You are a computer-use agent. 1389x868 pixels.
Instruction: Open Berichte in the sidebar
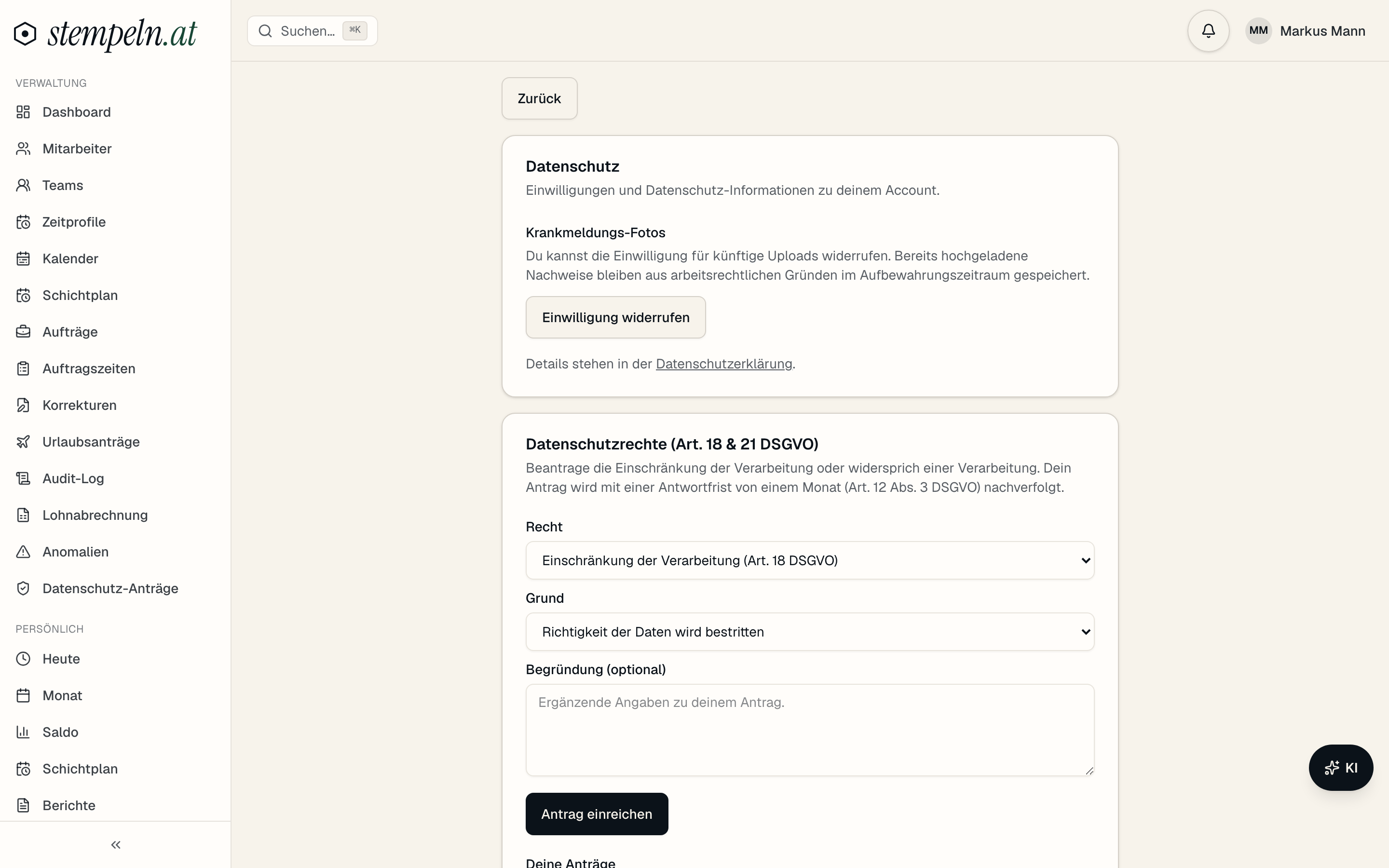115,805
